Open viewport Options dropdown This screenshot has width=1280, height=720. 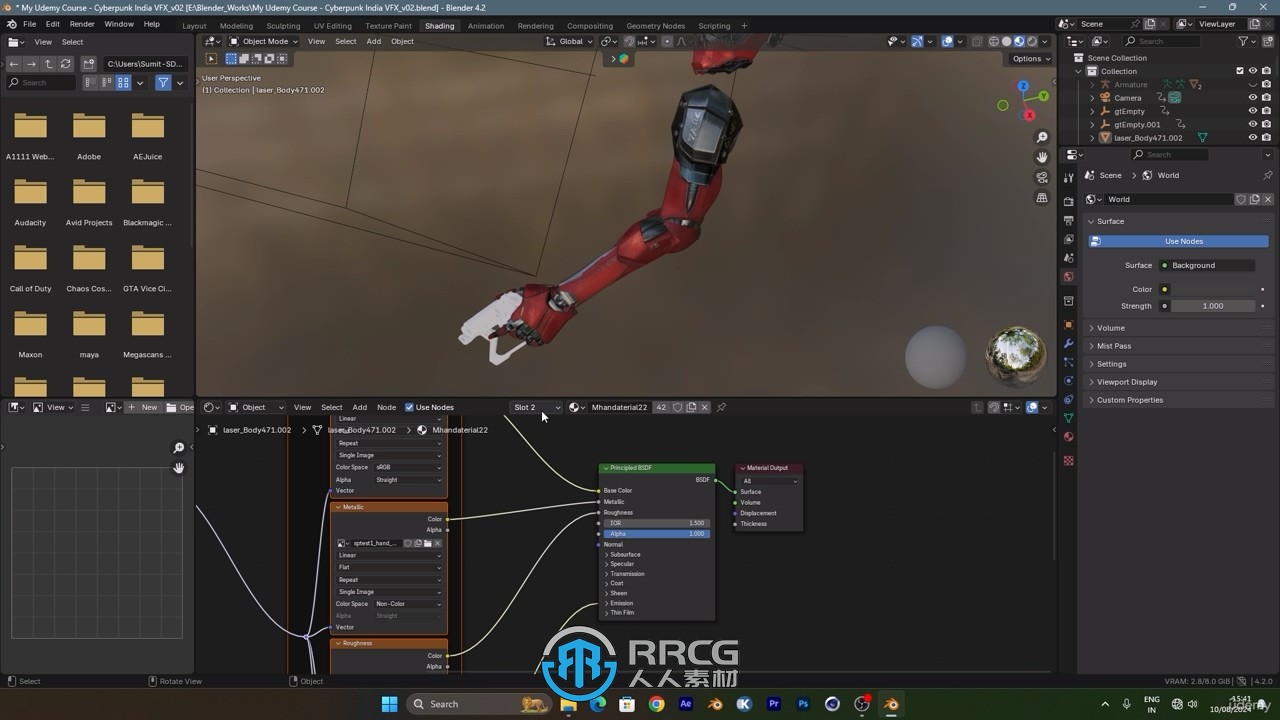1031,59
